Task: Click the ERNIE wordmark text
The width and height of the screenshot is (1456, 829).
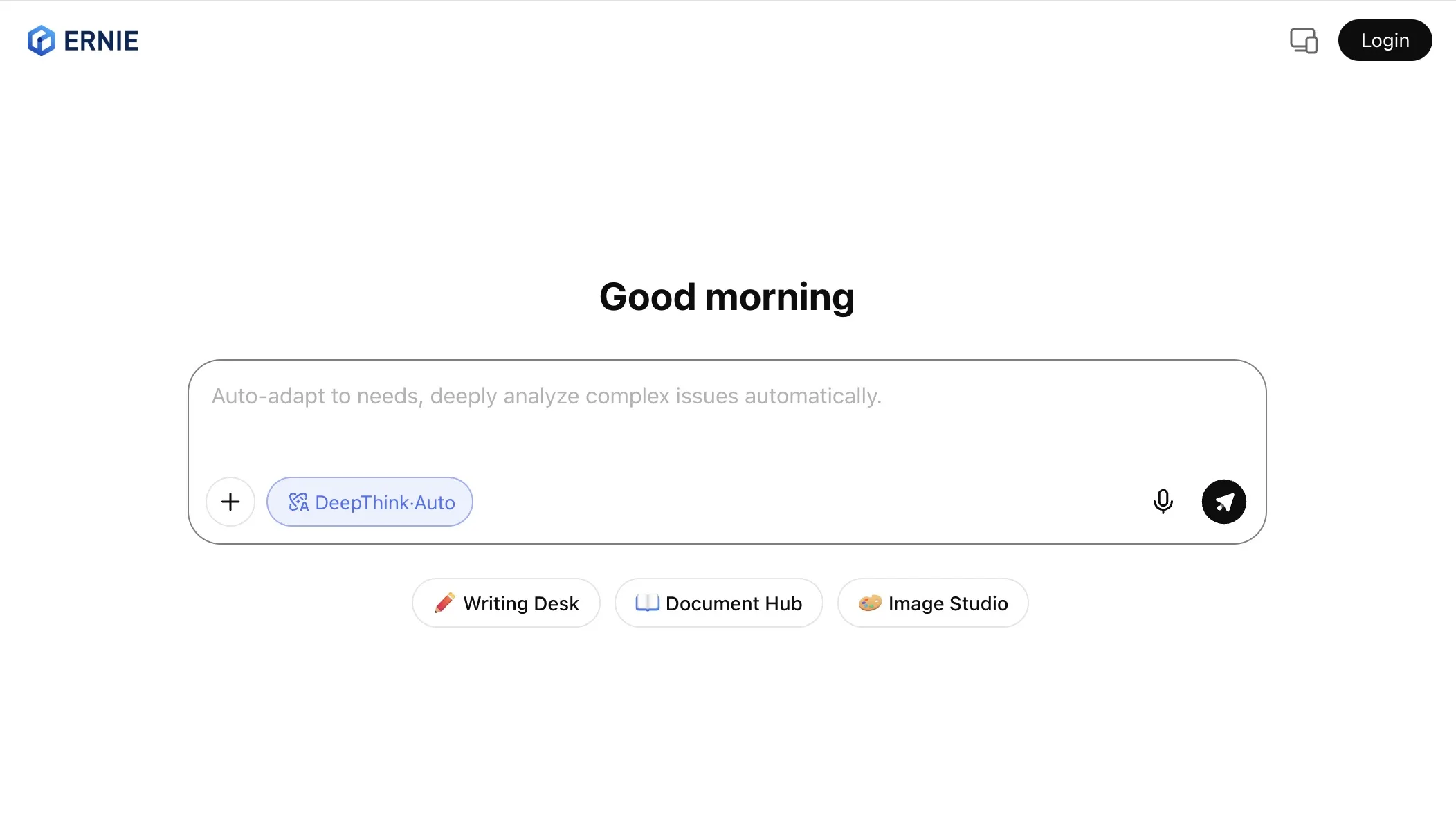Action: pyautogui.click(x=101, y=42)
